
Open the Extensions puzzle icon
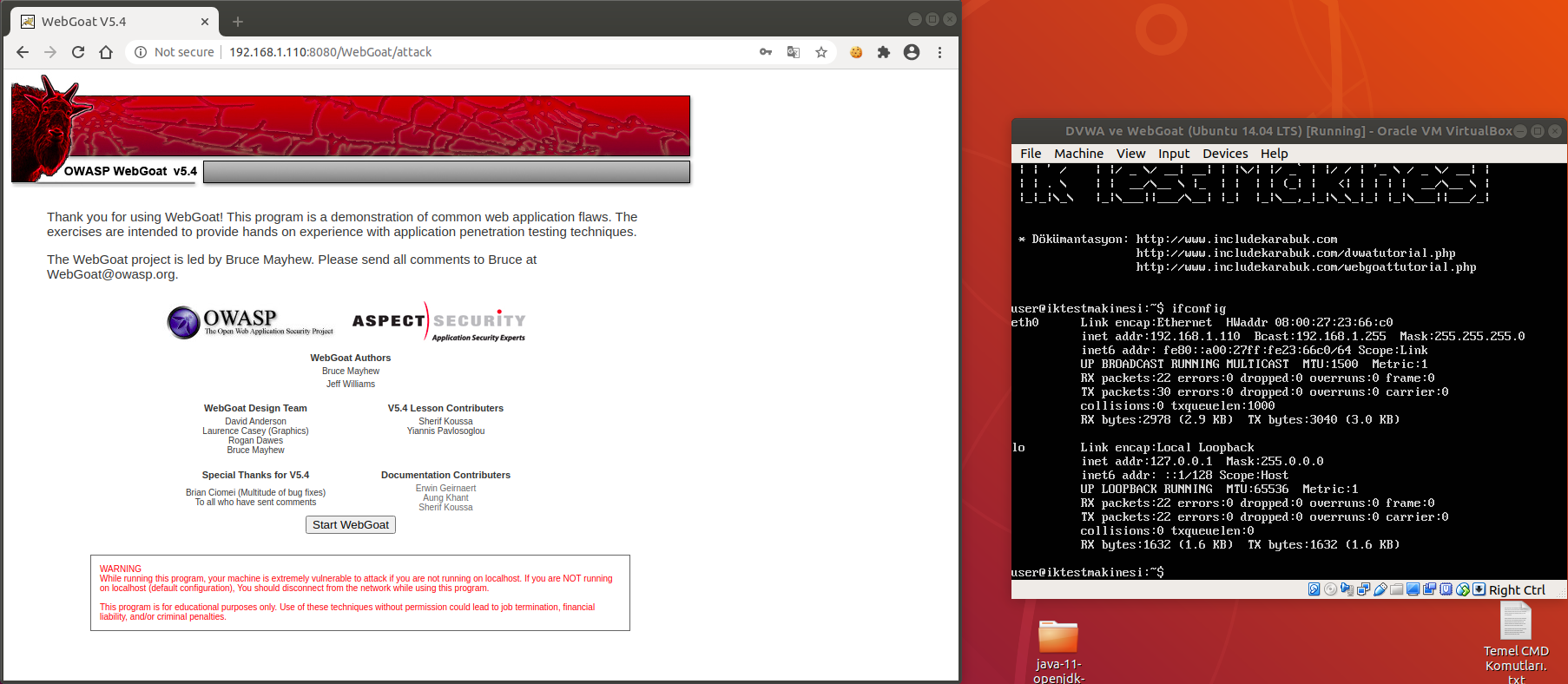[x=884, y=52]
